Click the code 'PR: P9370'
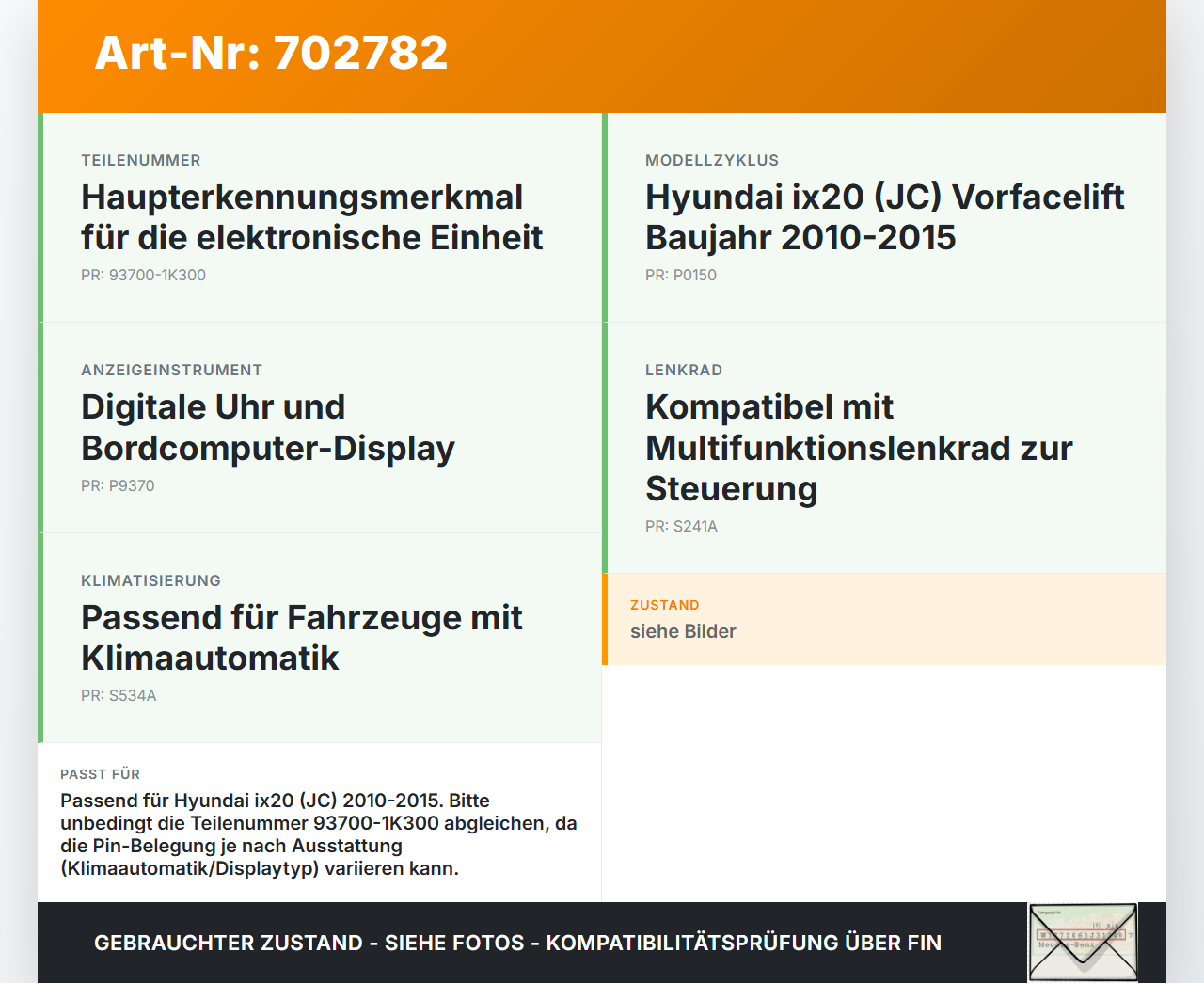1204x984 pixels. coord(118,485)
